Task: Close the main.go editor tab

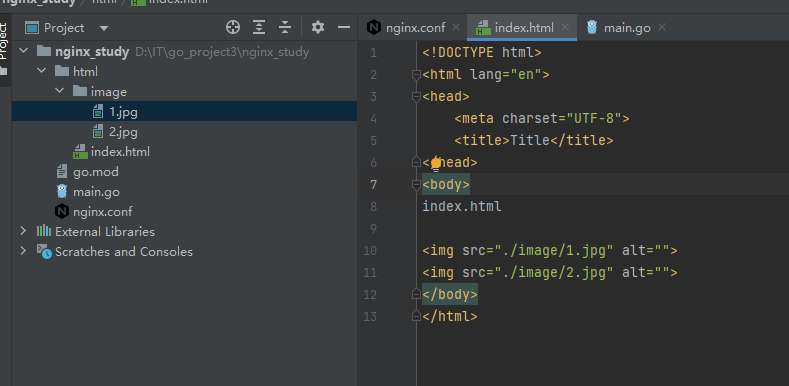Action: (x=662, y=27)
